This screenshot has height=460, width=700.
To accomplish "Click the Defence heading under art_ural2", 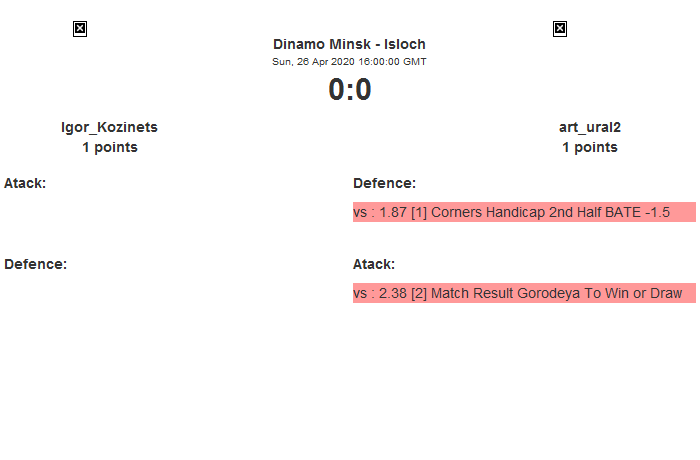I will click(x=384, y=183).
